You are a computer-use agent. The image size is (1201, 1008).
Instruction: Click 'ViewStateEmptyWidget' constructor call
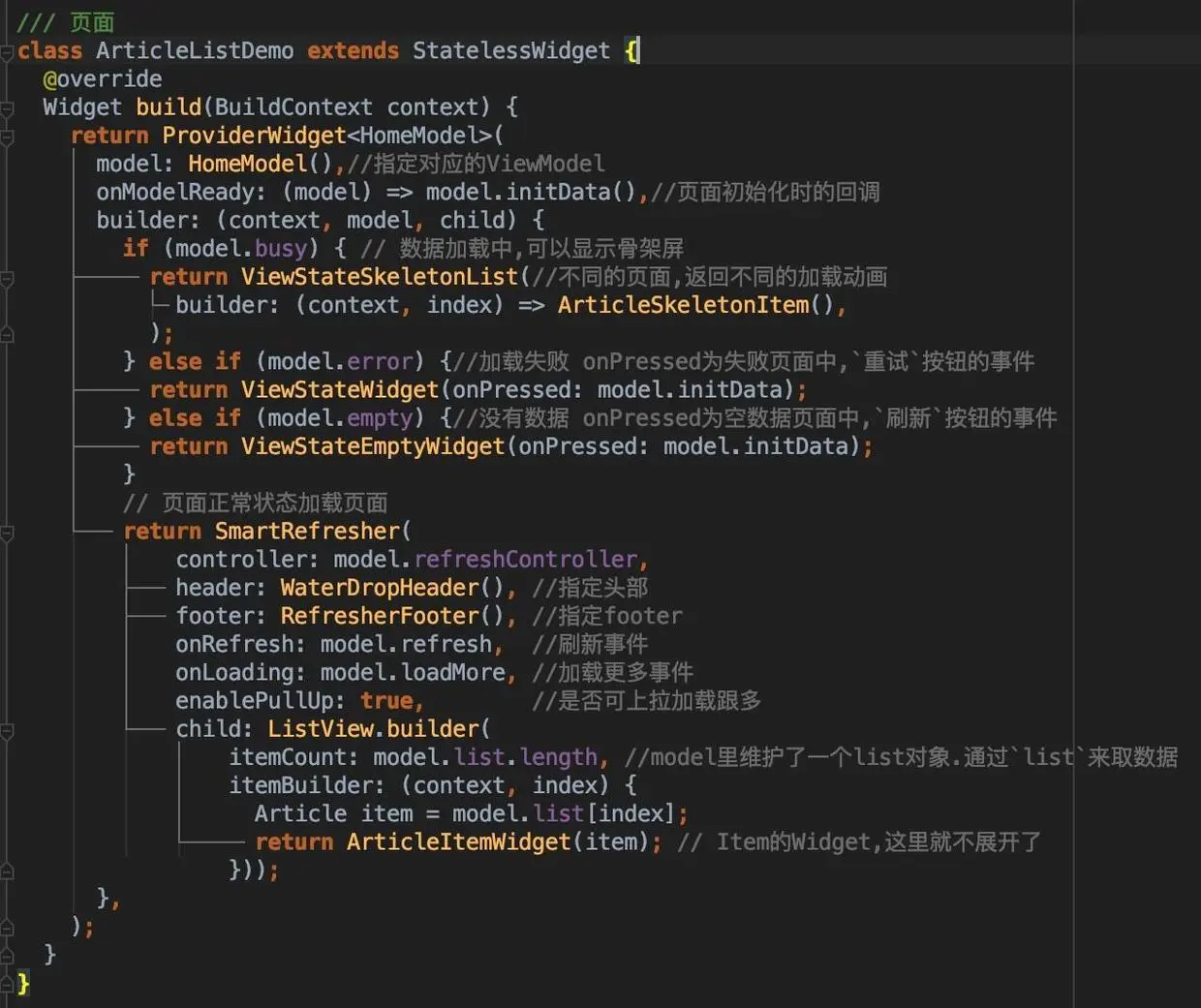(x=373, y=446)
